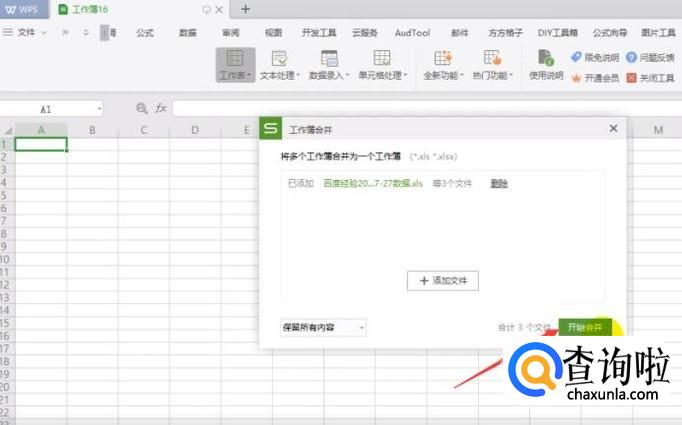682x425 pixels.
Task: Open the 保留所有内容 dropdown
Action: click(323, 327)
